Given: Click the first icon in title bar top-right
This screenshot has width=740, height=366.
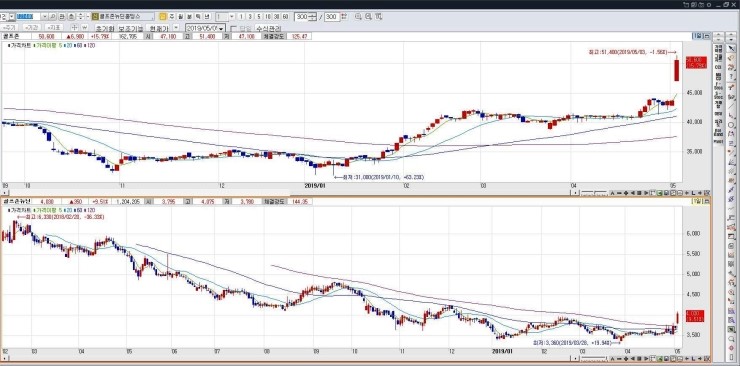Looking at the screenshot, I should [x=687, y=4].
